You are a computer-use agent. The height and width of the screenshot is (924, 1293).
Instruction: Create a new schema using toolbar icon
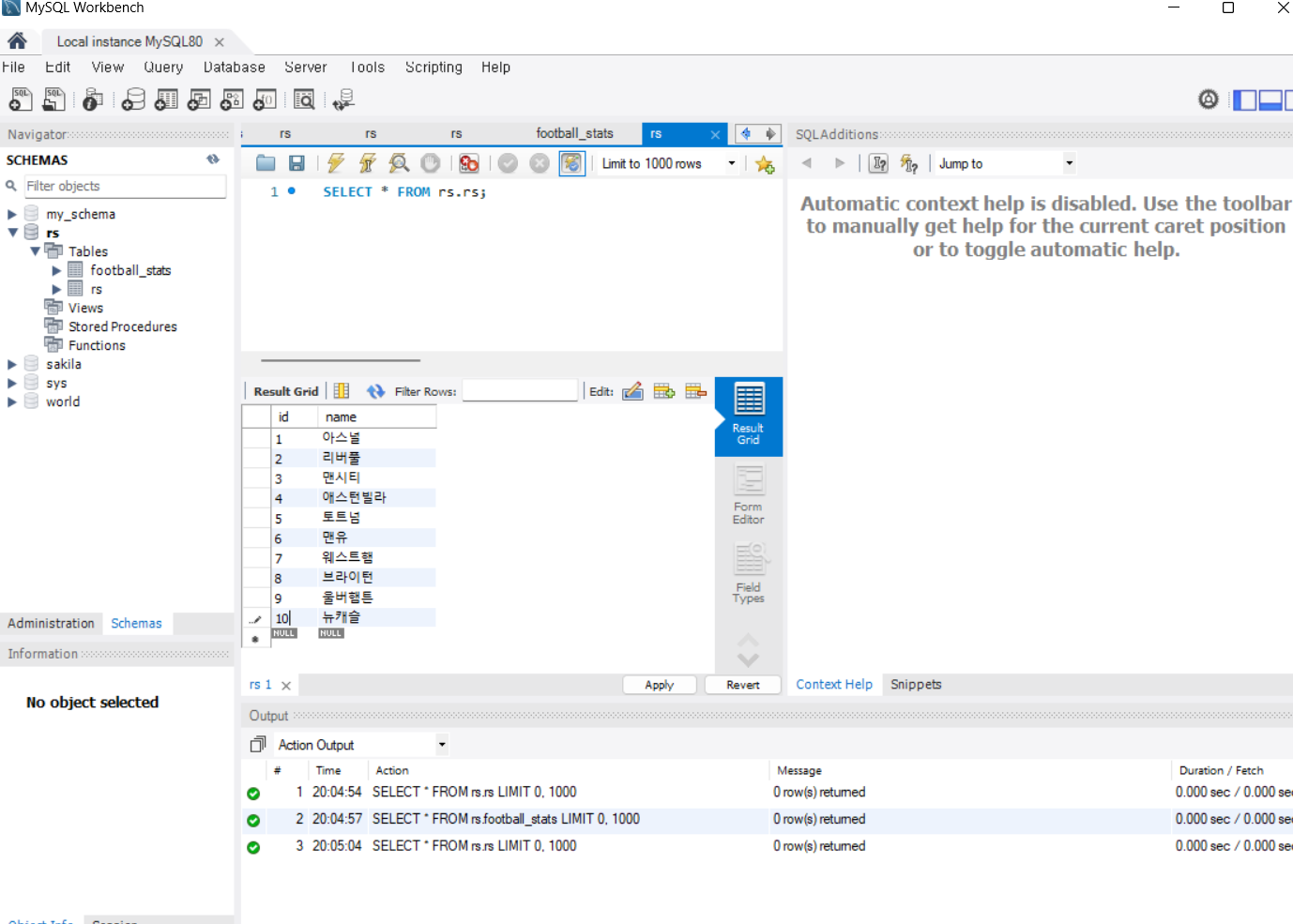pos(134,99)
